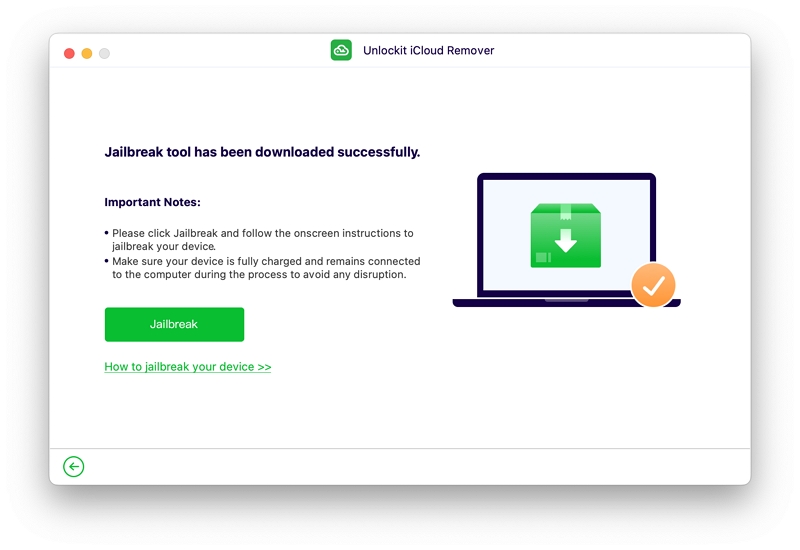This screenshot has height=550, width=800.
Task: Minimize the window with the yellow button
Action: (87, 53)
